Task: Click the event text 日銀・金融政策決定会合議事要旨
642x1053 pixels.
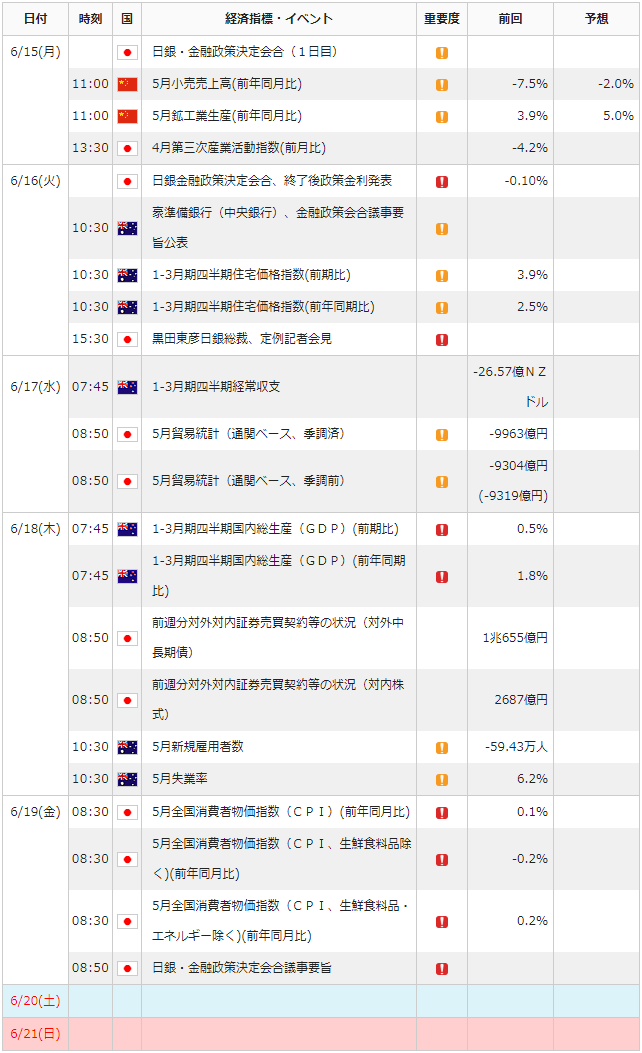Action: click(242, 968)
